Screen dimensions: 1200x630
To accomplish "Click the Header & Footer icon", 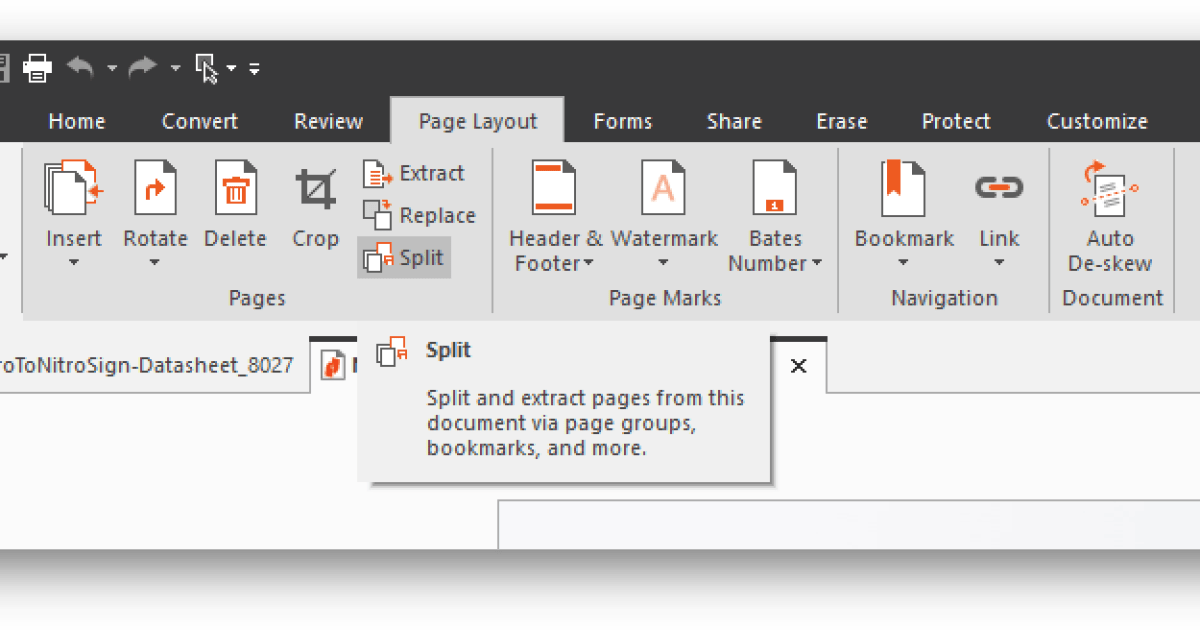I will click(555, 187).
